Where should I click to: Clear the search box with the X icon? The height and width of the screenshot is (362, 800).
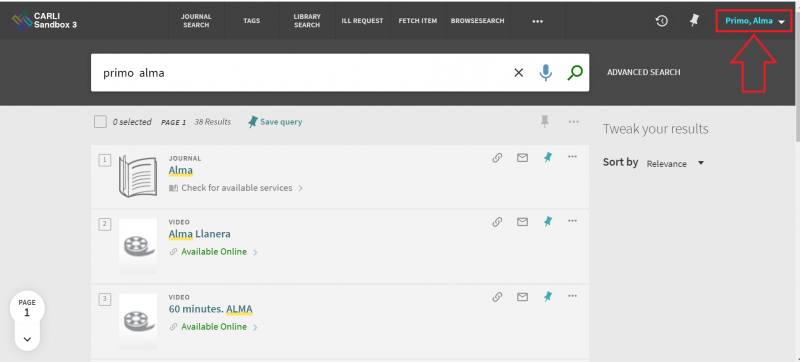518,73
